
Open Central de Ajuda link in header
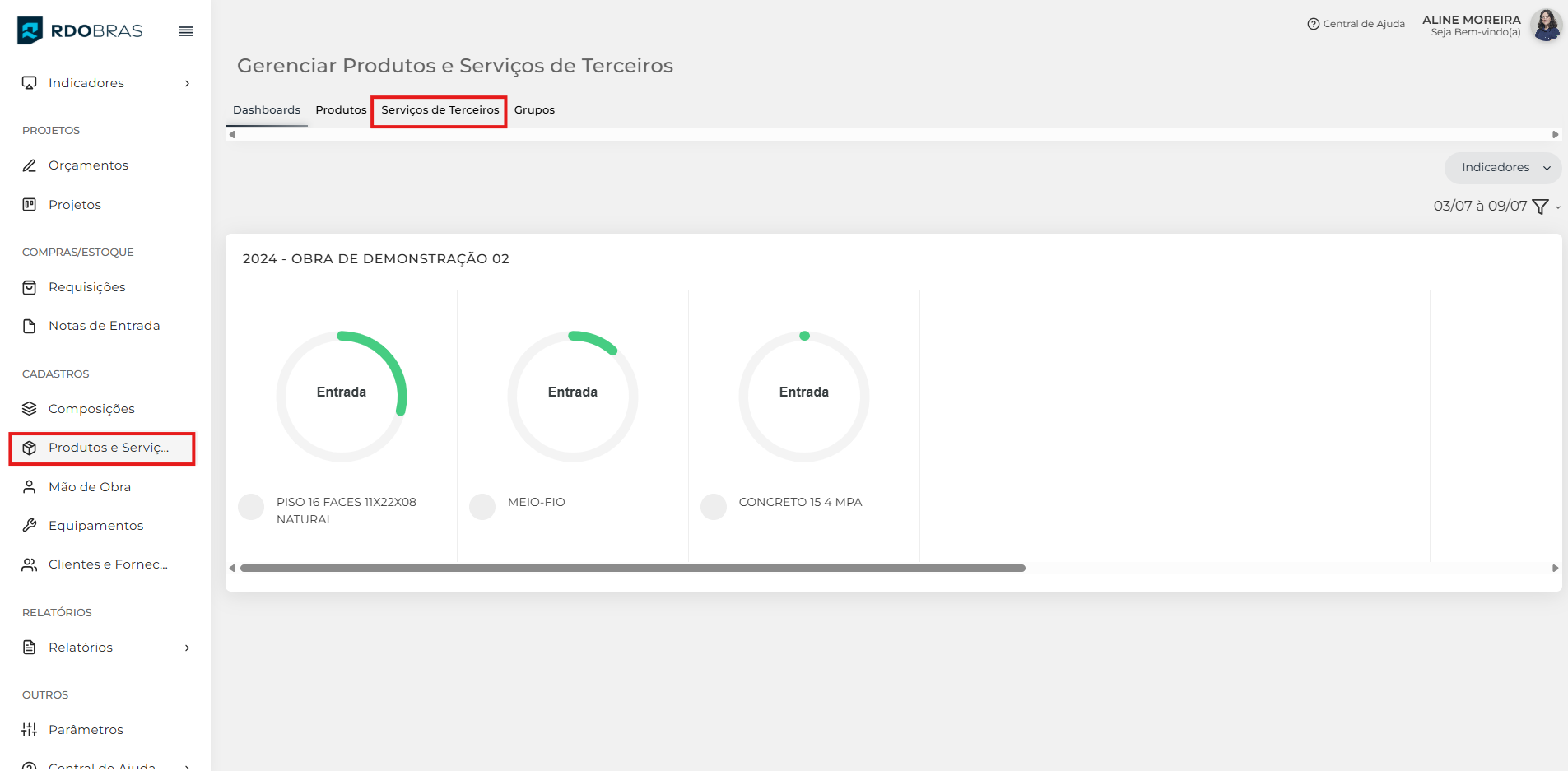tap(1356, 24)
